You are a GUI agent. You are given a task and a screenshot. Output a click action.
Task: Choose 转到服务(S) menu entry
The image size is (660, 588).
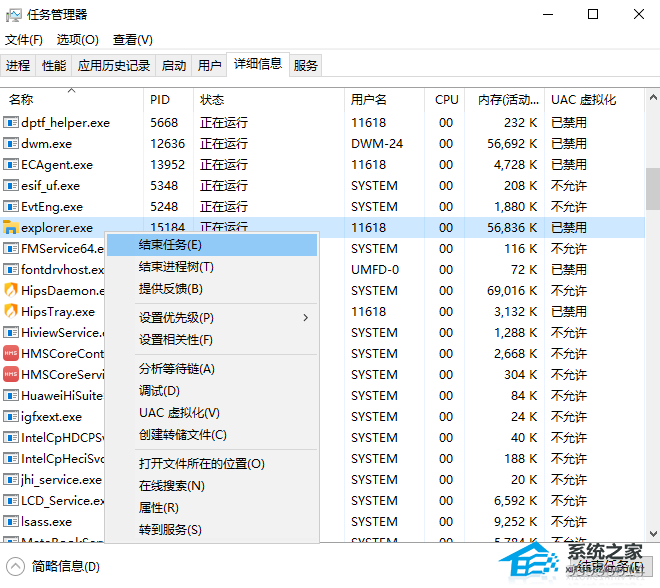coord(212,529)
